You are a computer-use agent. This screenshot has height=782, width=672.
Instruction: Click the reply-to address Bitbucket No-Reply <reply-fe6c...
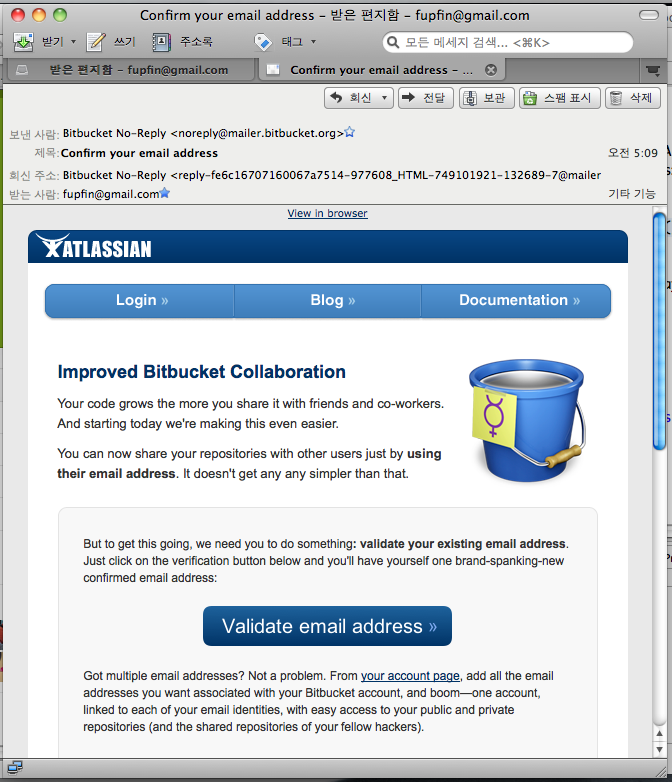pyautogui.click(x=332, y=175)
